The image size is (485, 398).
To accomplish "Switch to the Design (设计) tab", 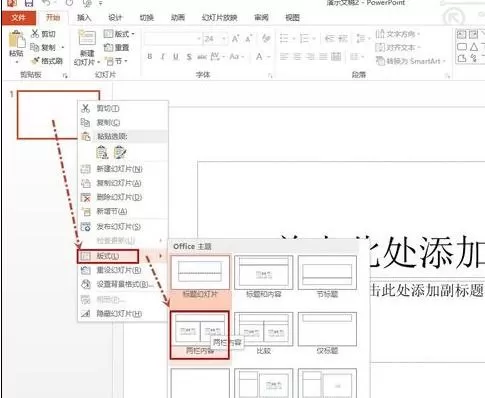I will tap(115, 18).
